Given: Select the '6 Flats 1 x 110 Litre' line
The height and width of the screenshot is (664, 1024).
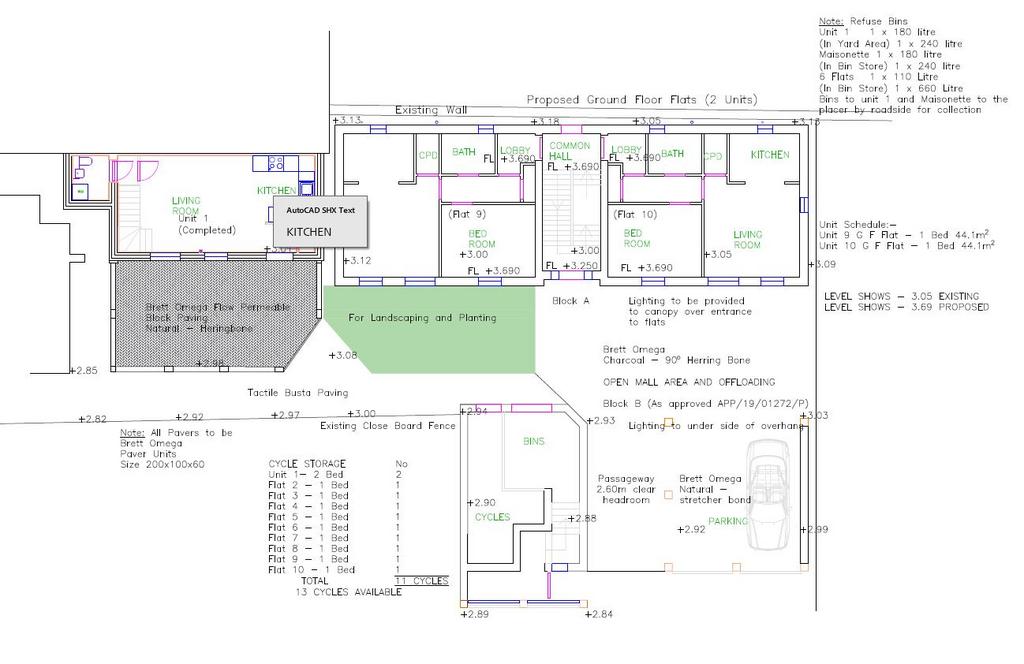Looking at the screenshot, I should (x=878, y=76).
